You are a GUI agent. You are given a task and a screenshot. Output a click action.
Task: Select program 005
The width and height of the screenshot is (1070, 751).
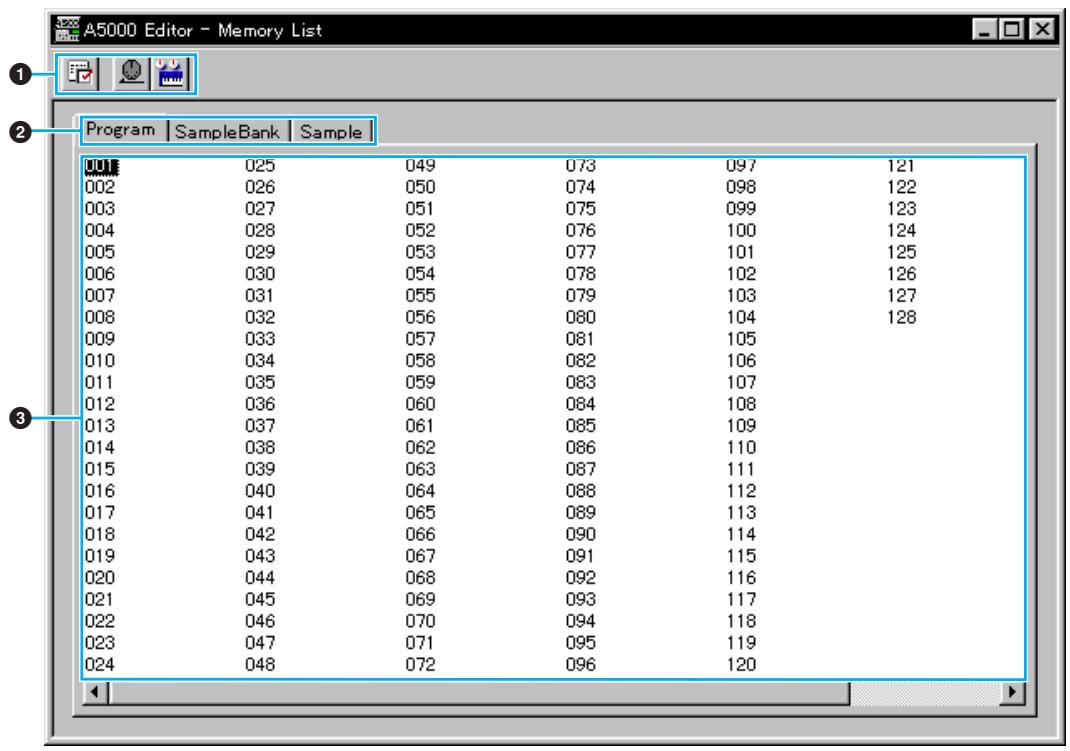click(100, 252)
